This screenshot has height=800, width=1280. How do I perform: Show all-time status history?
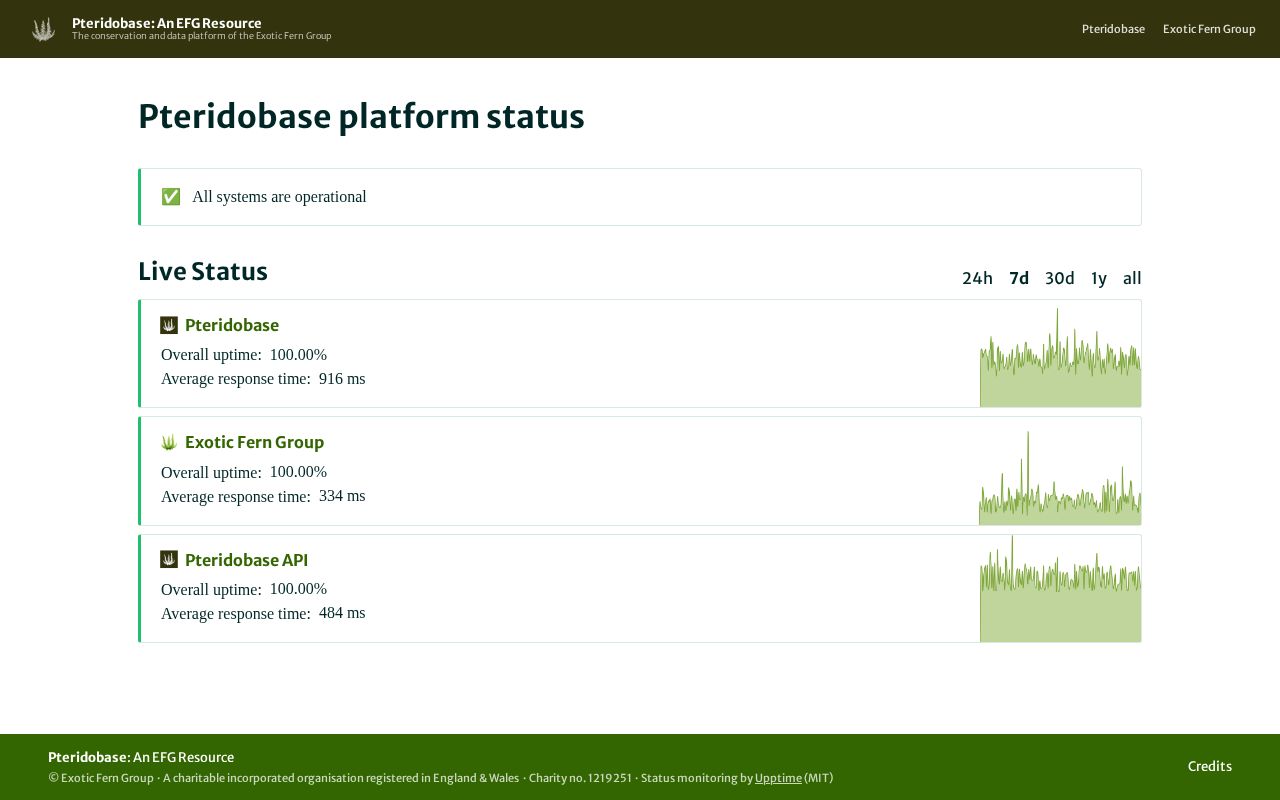pyautogui.click(x=1132, y=278)
